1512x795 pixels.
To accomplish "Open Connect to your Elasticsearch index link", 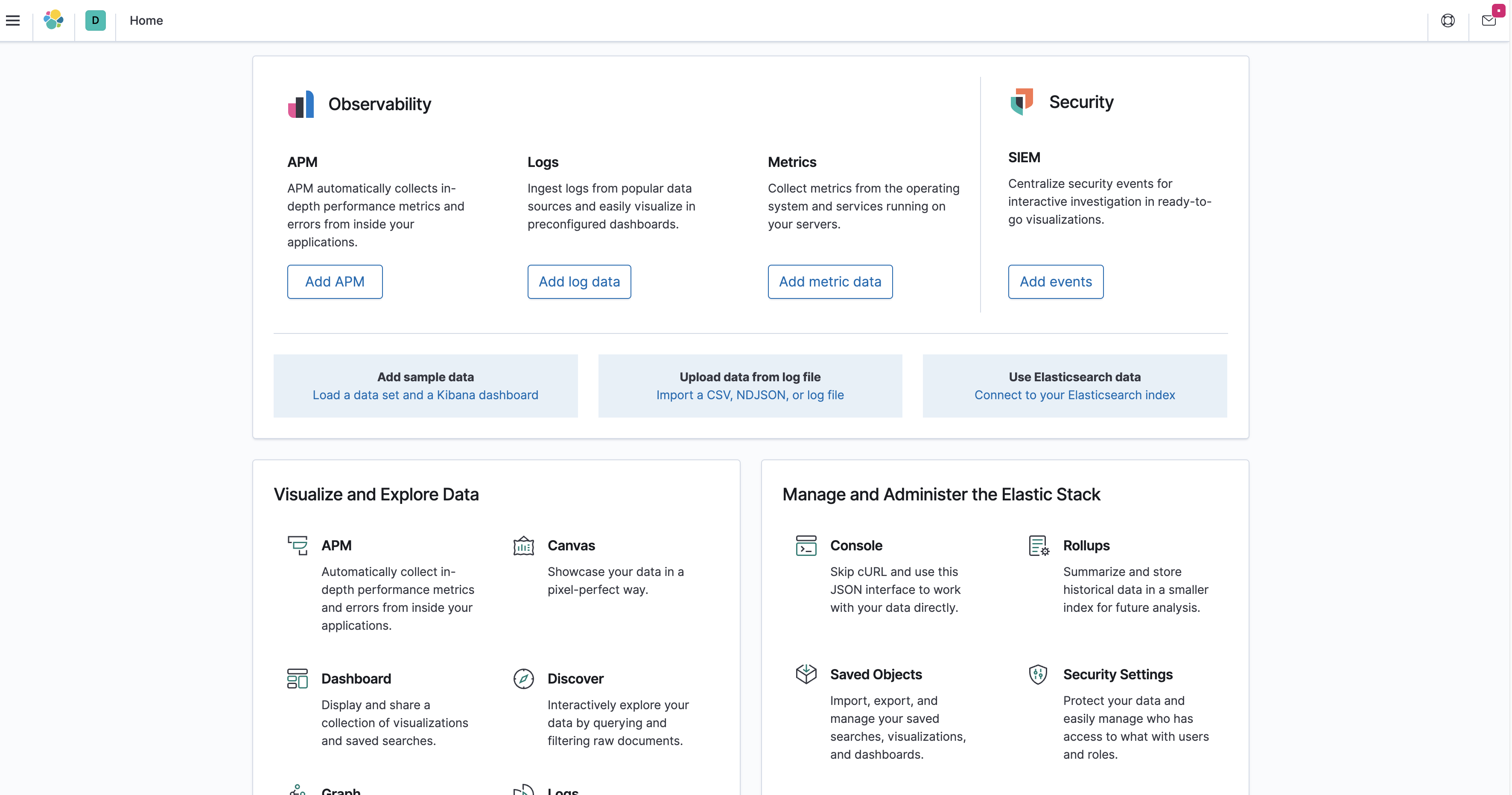I will tap(1074, 395).
